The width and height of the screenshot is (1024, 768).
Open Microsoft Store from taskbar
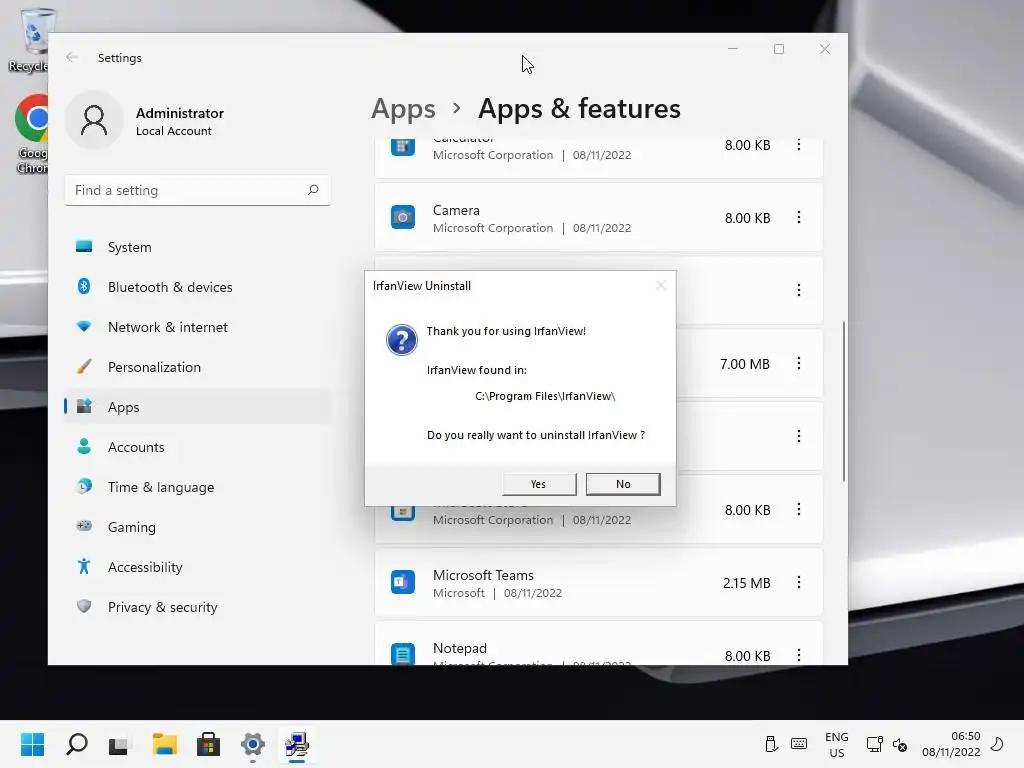point(208,744)
